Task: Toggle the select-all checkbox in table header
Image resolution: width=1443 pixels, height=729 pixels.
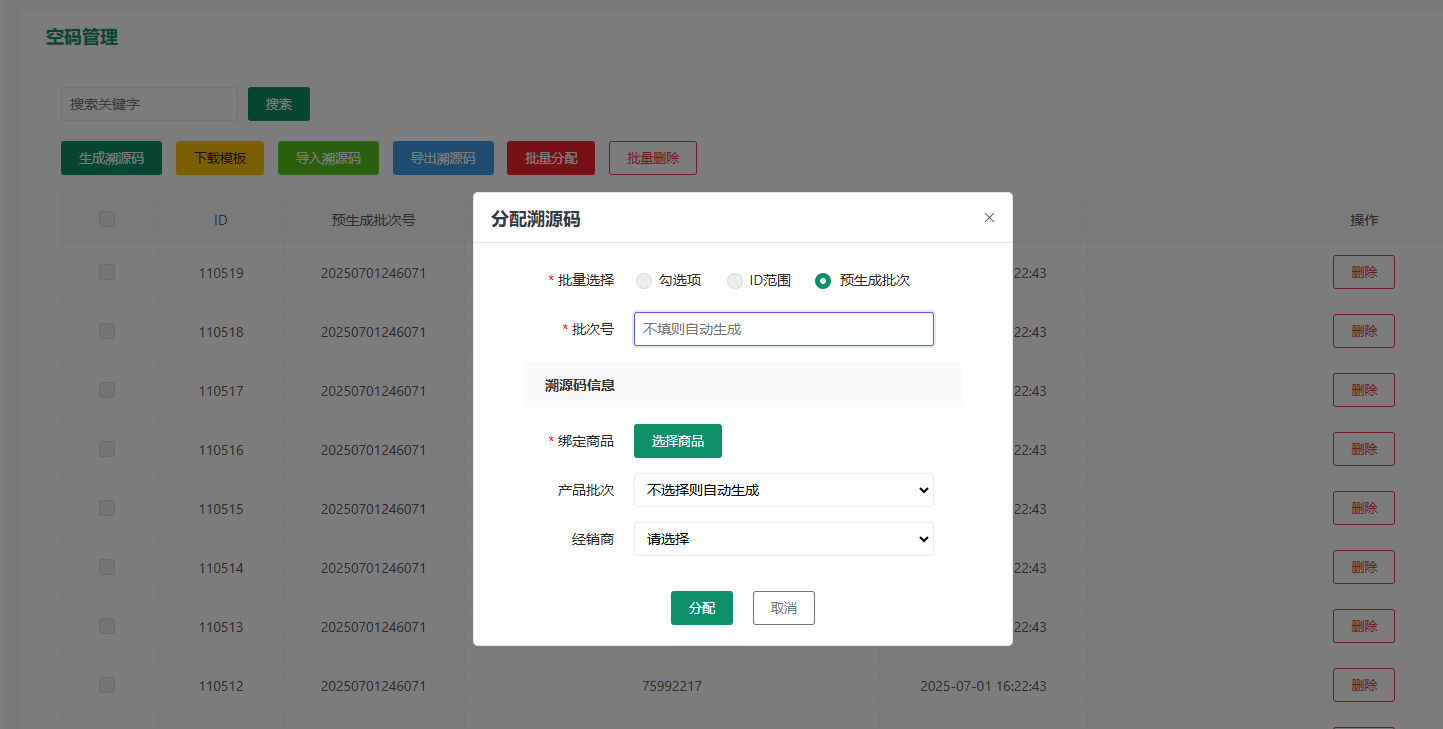Action: click(x=107, y=219)
